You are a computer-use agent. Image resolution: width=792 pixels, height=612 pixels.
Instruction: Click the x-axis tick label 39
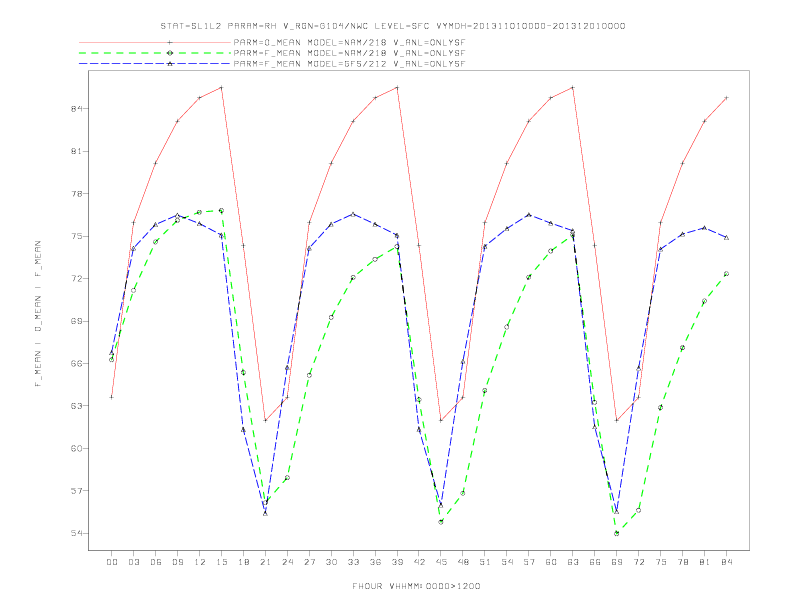[x=397, y=562]
